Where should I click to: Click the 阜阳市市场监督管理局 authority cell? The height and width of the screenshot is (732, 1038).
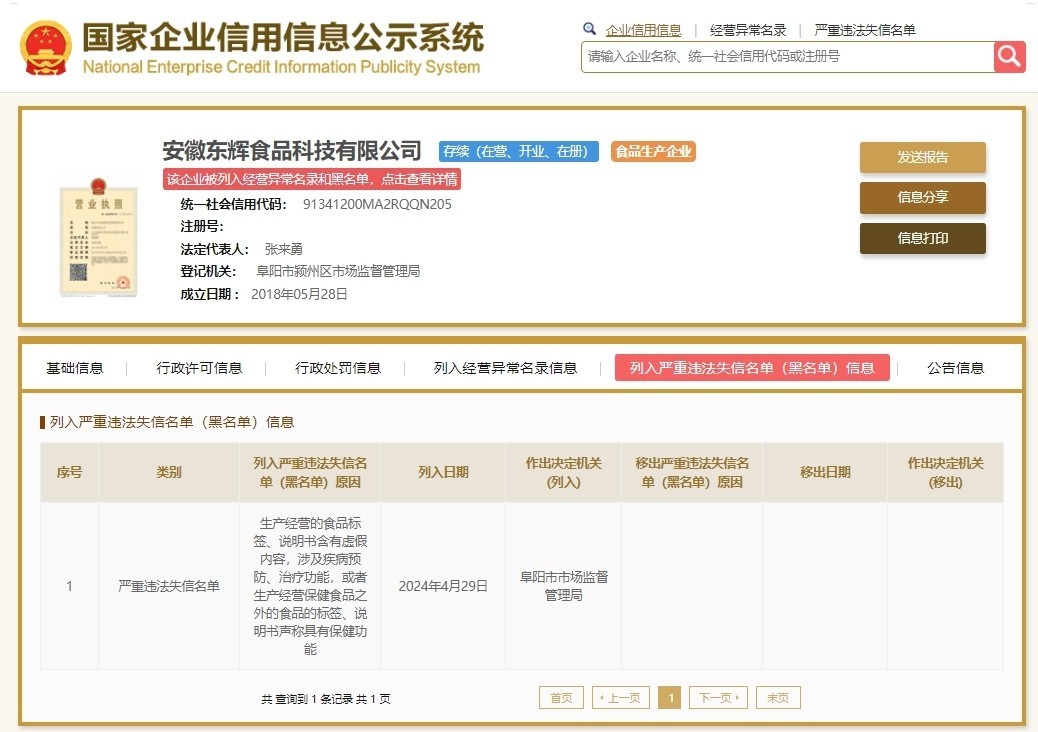[563, 586]
